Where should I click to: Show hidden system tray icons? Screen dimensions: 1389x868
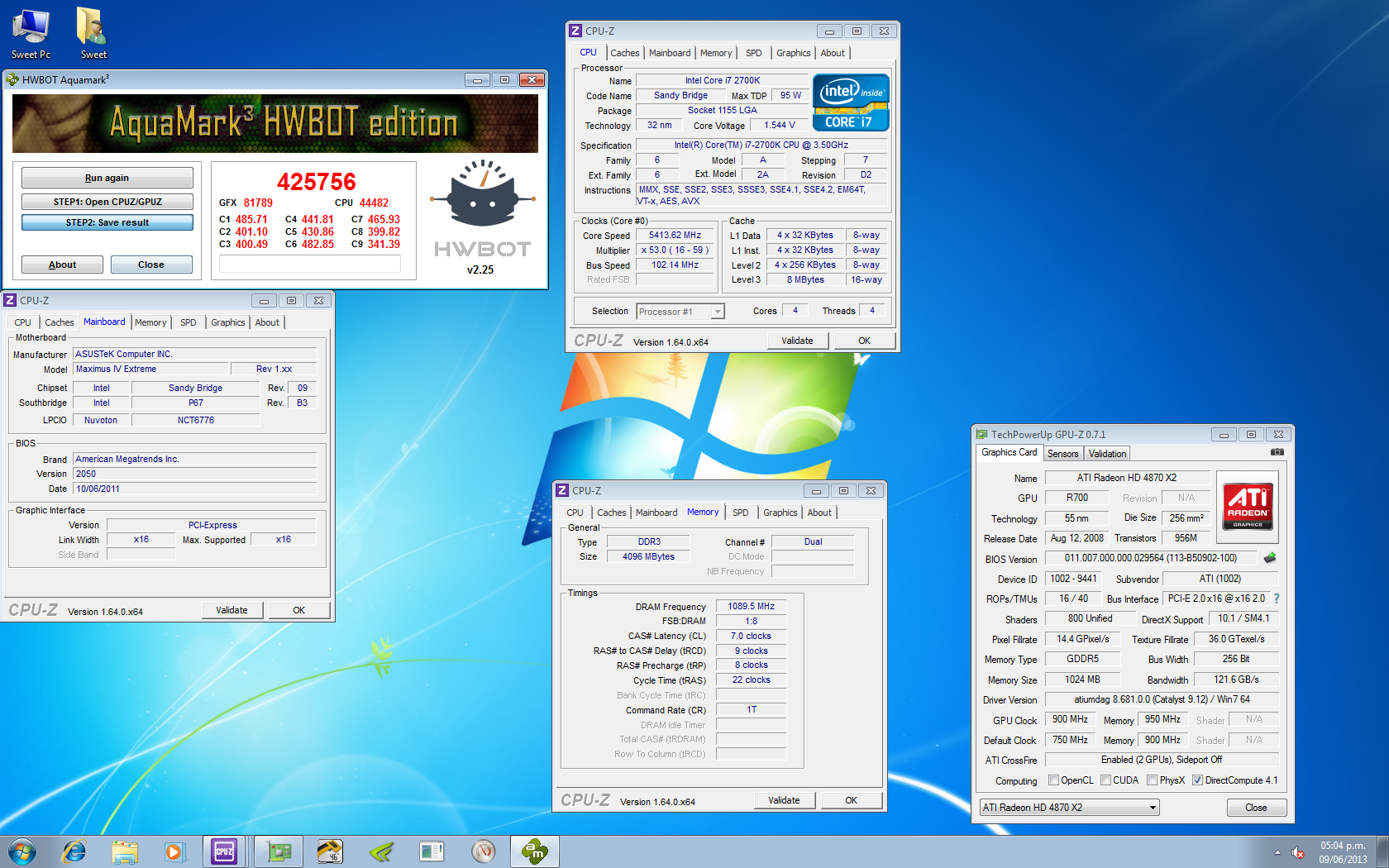[x=1277, y=852]
